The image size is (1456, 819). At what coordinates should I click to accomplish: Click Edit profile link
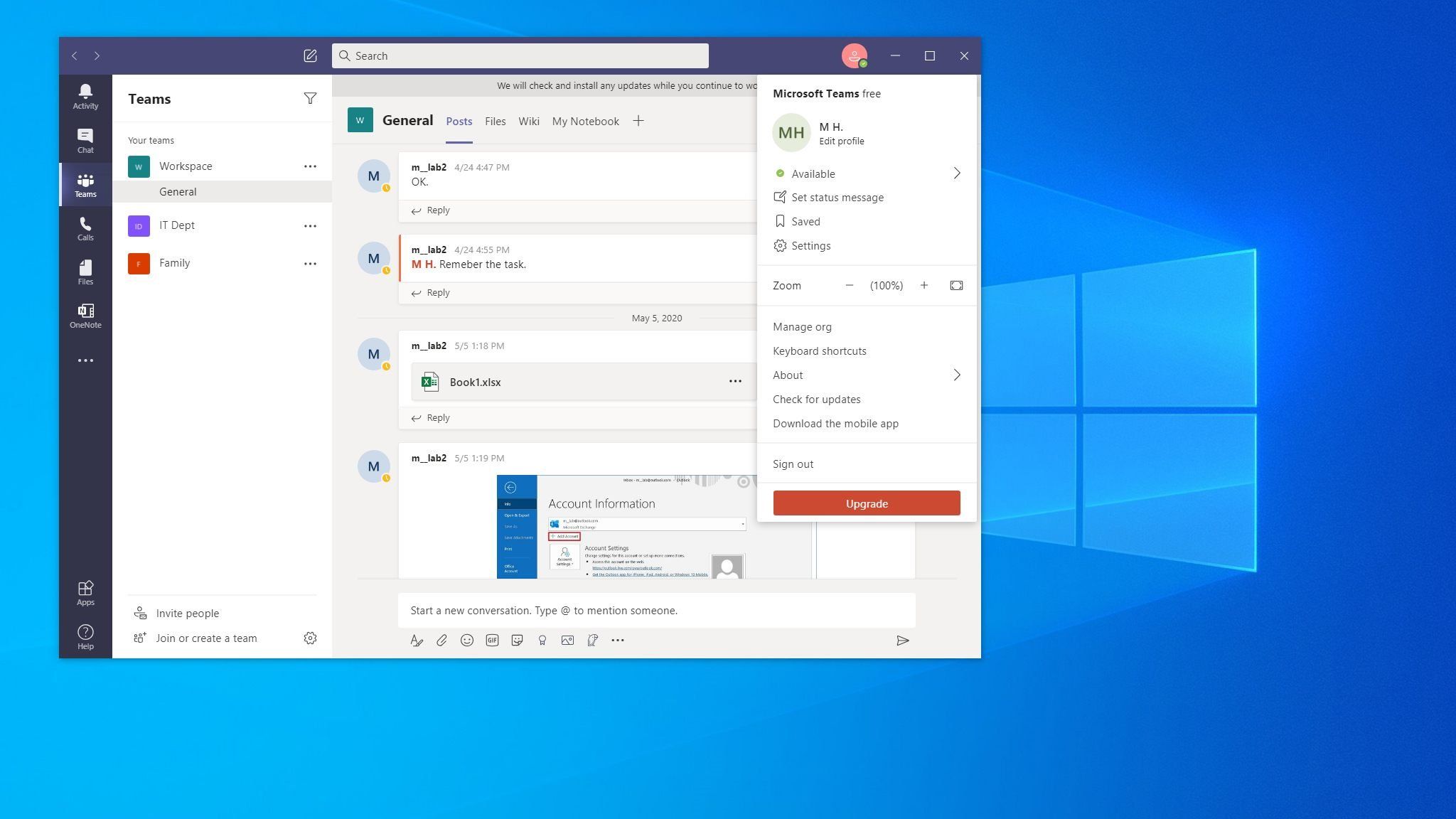(841, 141)
